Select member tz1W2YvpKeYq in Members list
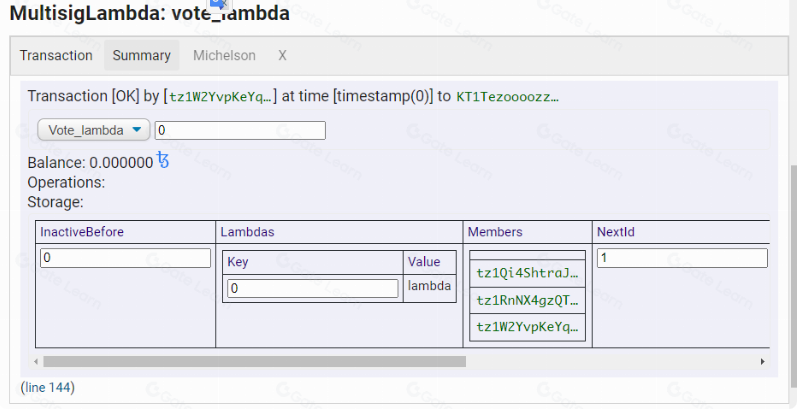 (x=528, y=327)
